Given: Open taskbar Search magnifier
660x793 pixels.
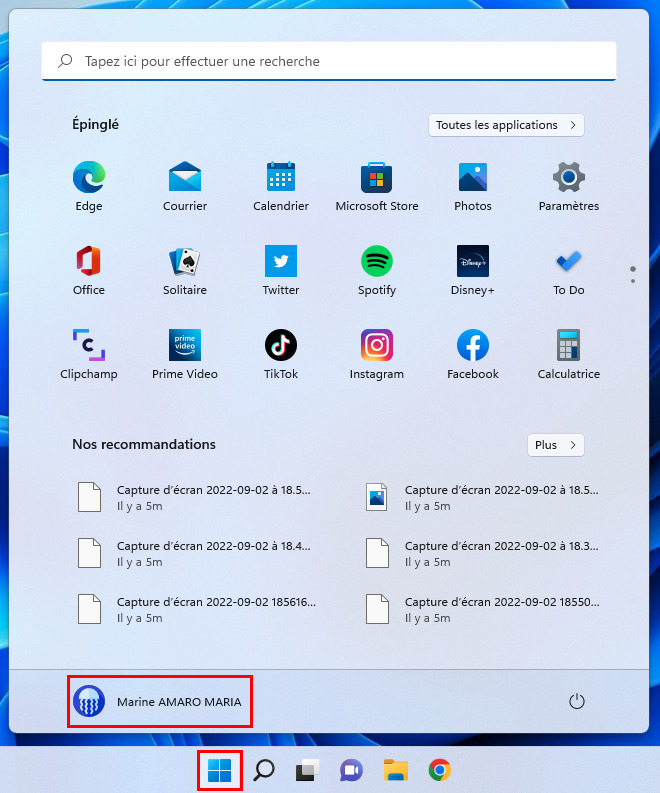Looking at the screenshot, I should click(x=264, y=770).
